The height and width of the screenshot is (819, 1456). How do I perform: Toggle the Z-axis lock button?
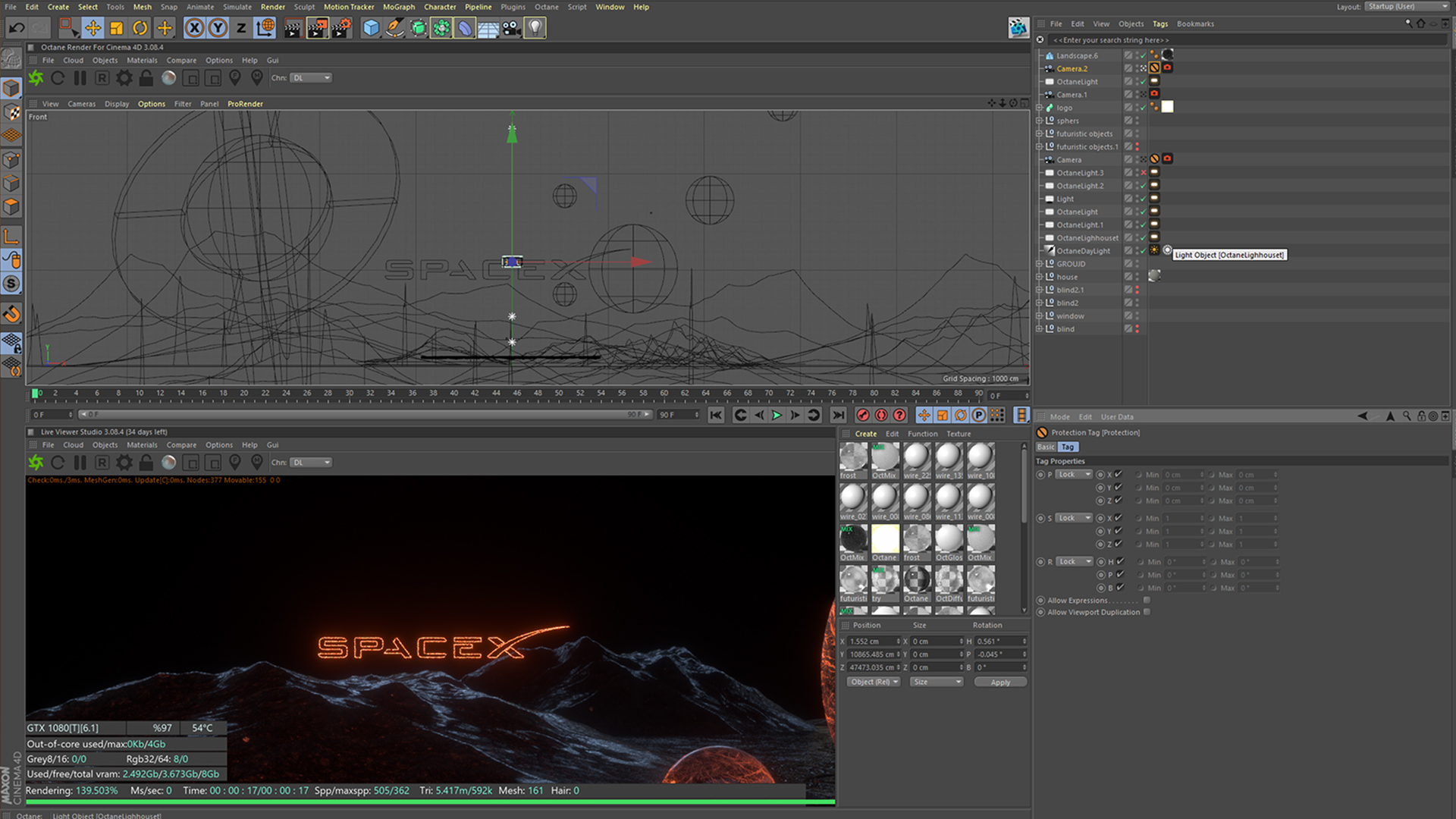coord(241,28)
